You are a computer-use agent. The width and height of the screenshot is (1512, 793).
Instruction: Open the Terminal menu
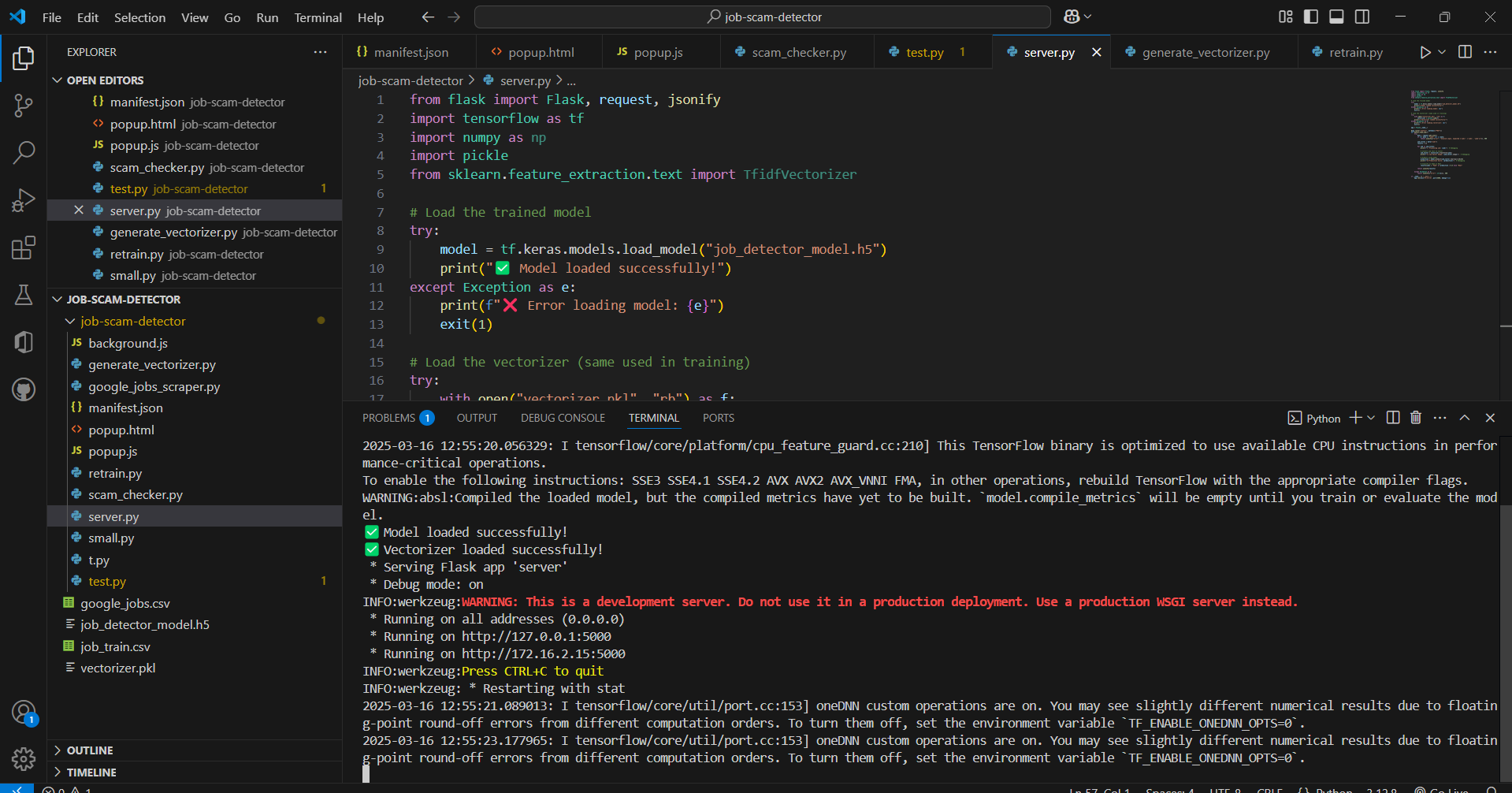318,17
